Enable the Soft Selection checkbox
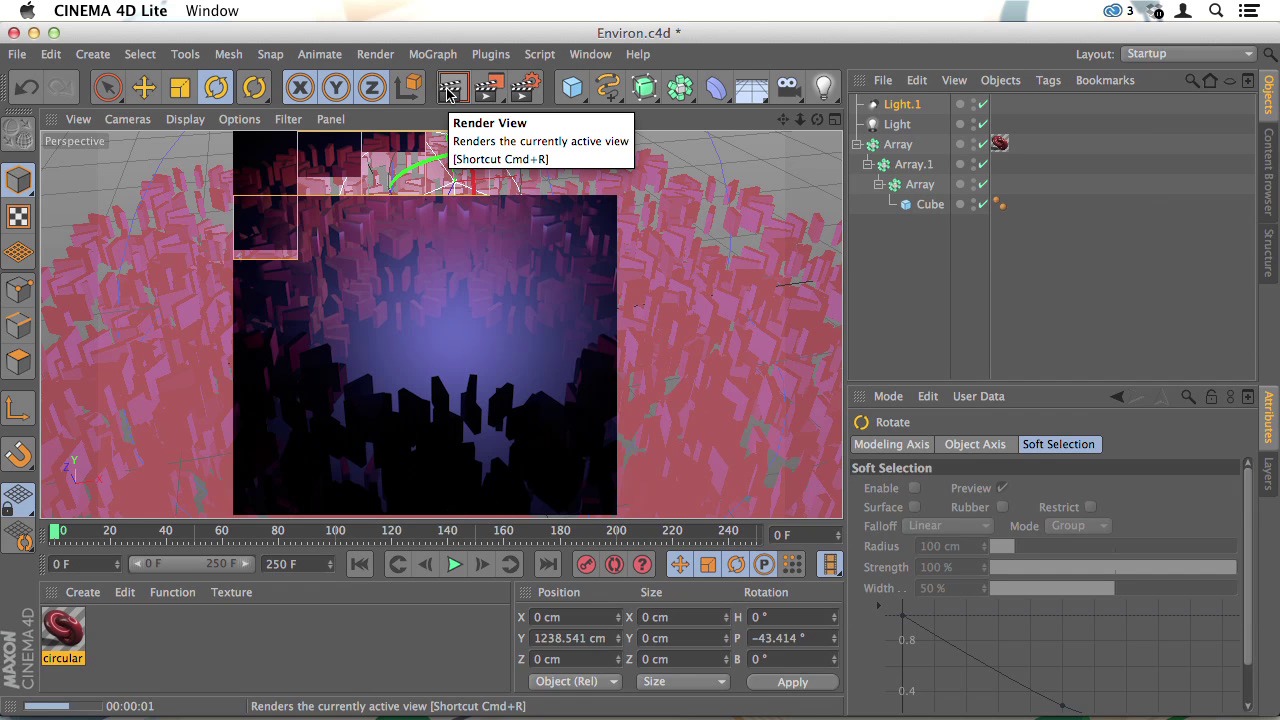The height and width of the screenshot is (720, 1280). coord(914,488)
